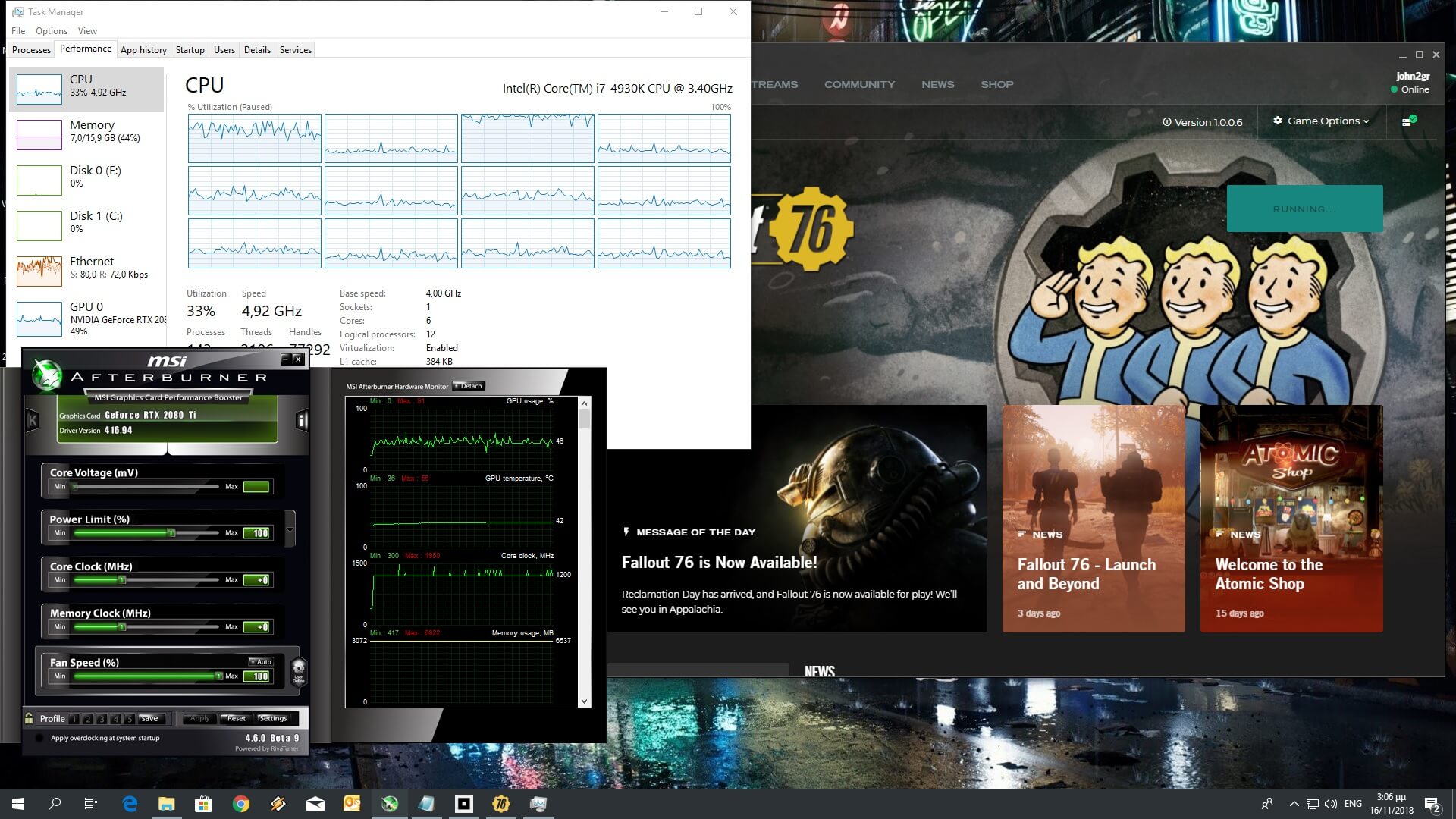Image resolution: width=1456 pixels, height=819 pixels.
Task: Click the User Define fan gear icon
Action: pyautogui.click(x=298, y=670)
